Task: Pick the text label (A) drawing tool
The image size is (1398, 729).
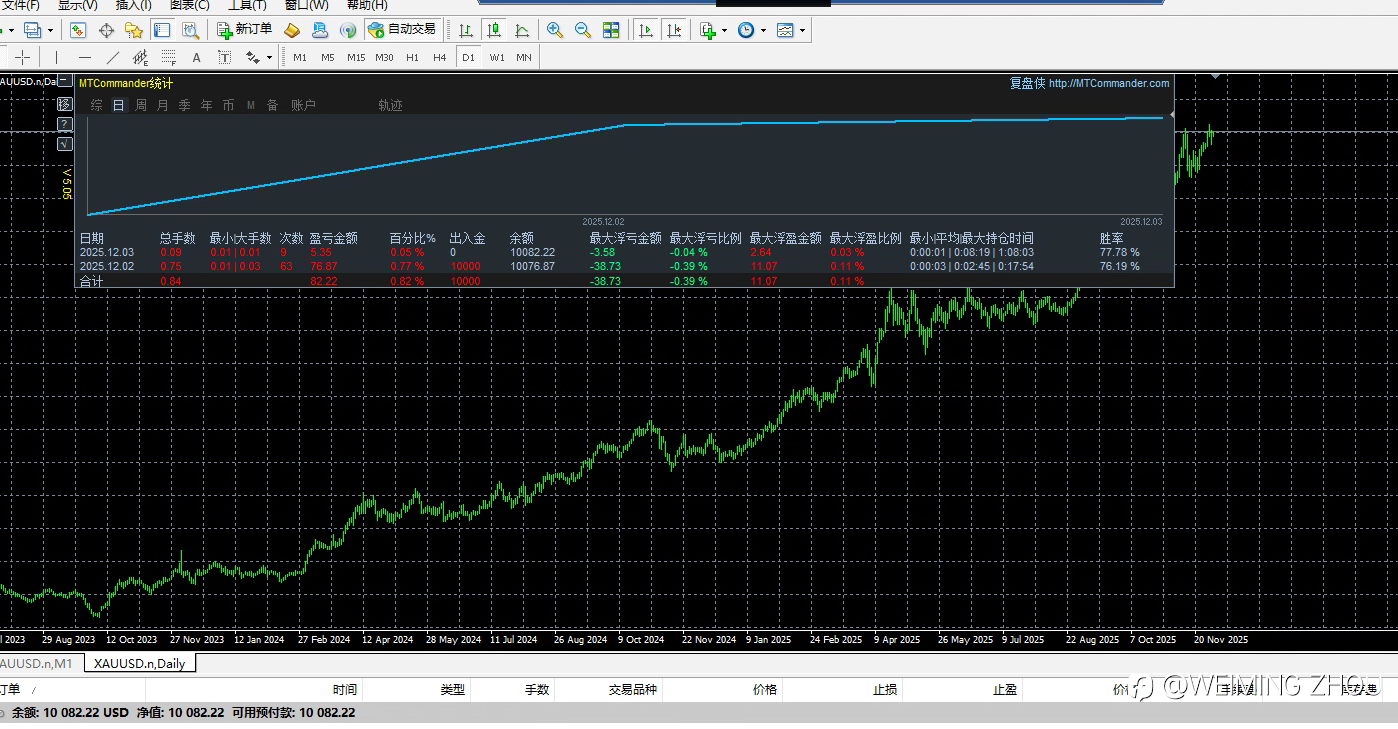Action: pyautogui.click(x=196, y=57)
